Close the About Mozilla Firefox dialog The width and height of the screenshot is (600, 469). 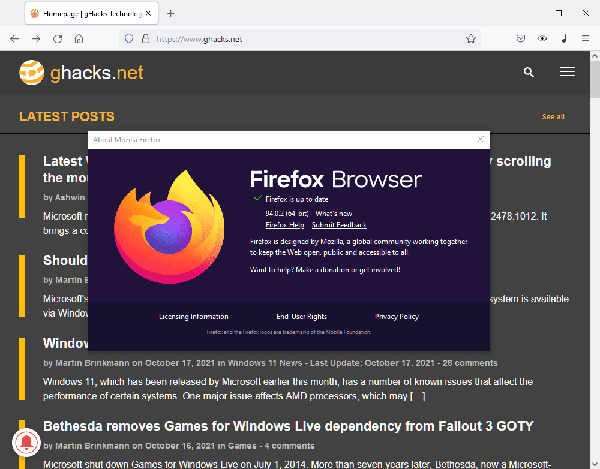[481, 140]
